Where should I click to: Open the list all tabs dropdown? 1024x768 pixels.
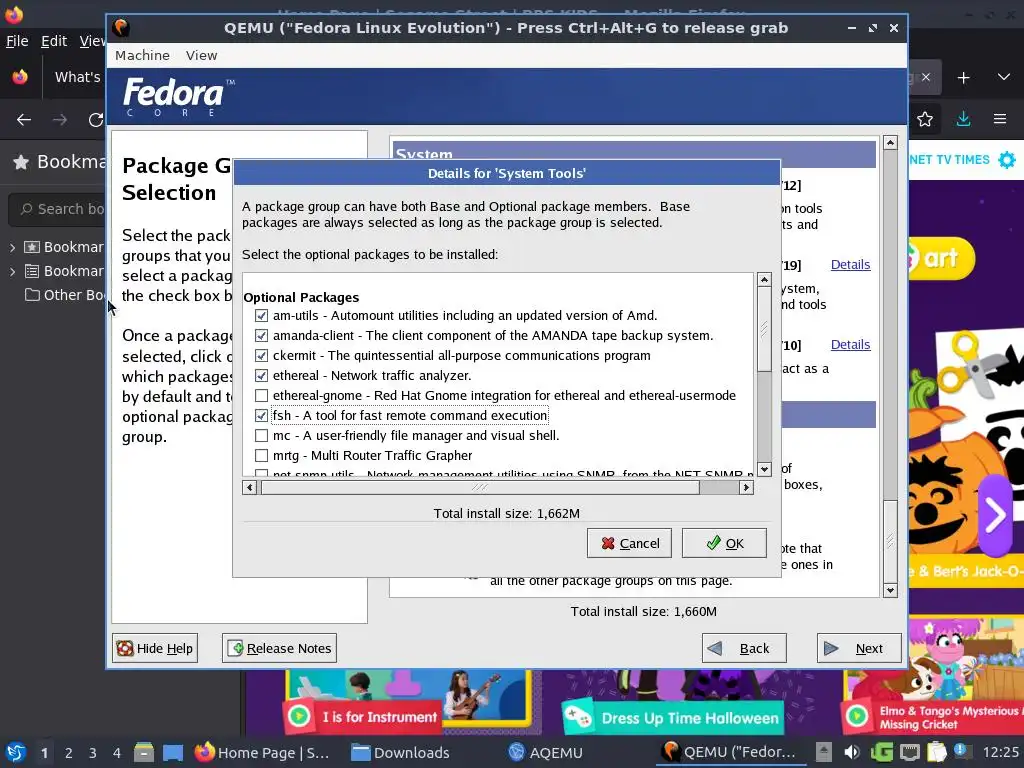pos(1004,77)
